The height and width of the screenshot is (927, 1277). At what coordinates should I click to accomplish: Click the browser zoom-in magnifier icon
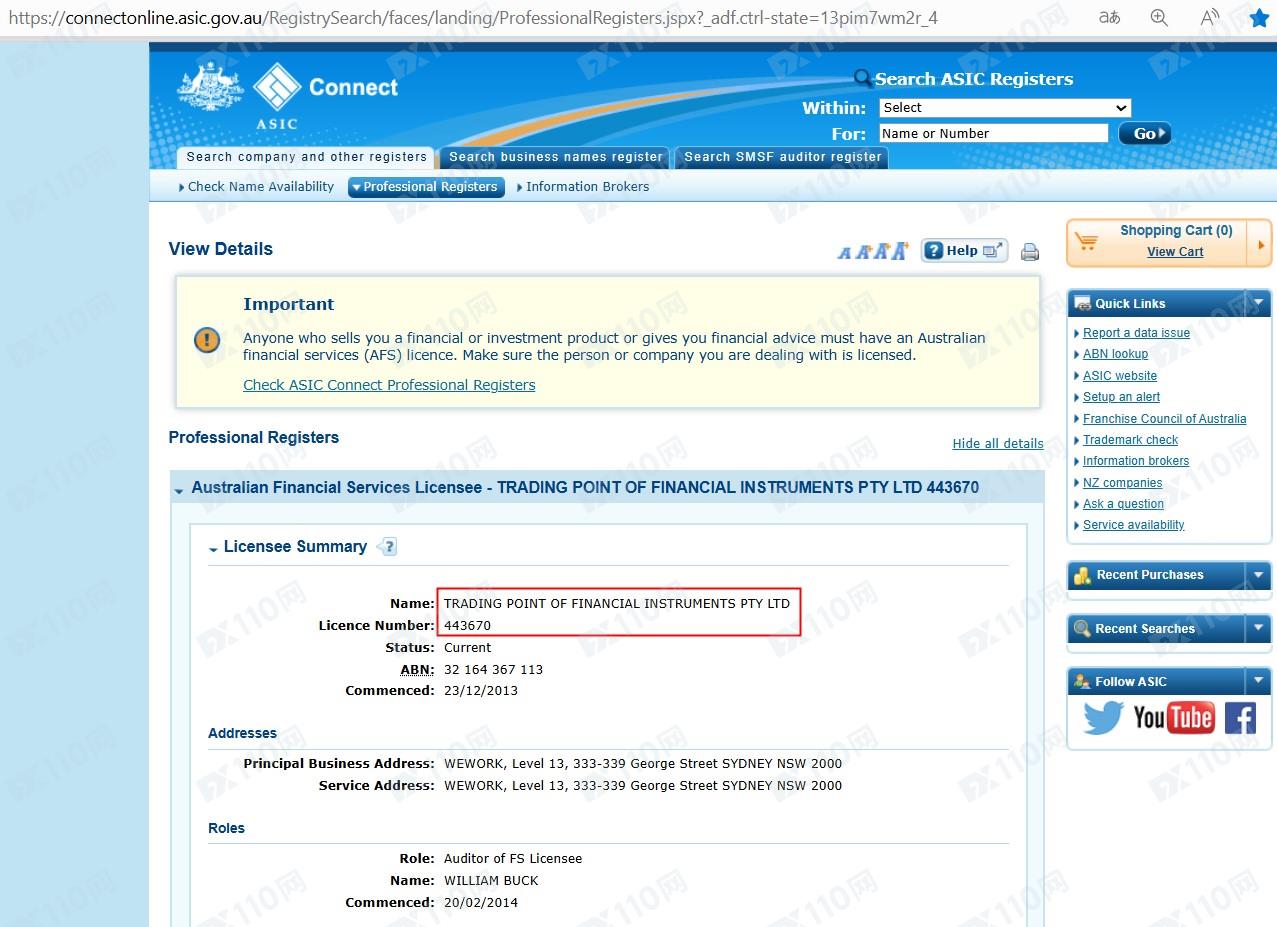pyautogui.click(x=1159, y=18)
